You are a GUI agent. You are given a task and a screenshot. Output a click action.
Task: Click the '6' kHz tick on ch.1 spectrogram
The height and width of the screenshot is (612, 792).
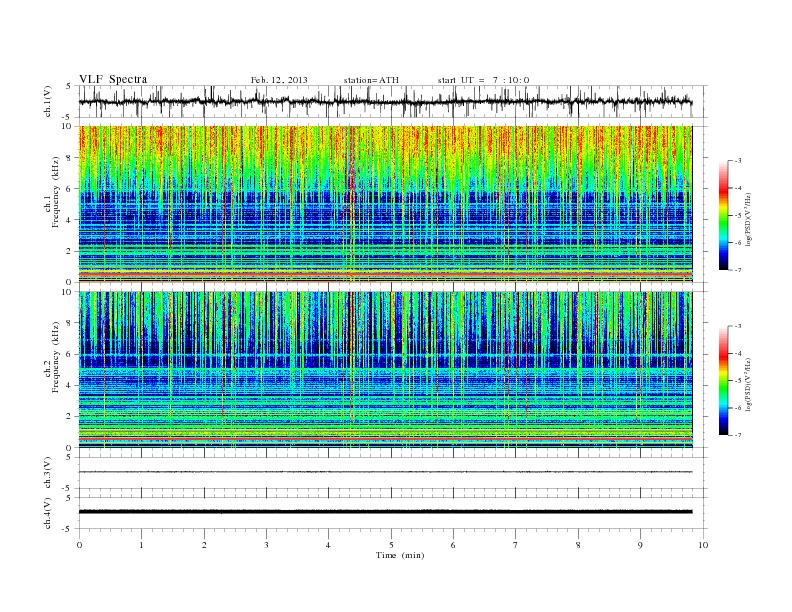tap(69, 188)
